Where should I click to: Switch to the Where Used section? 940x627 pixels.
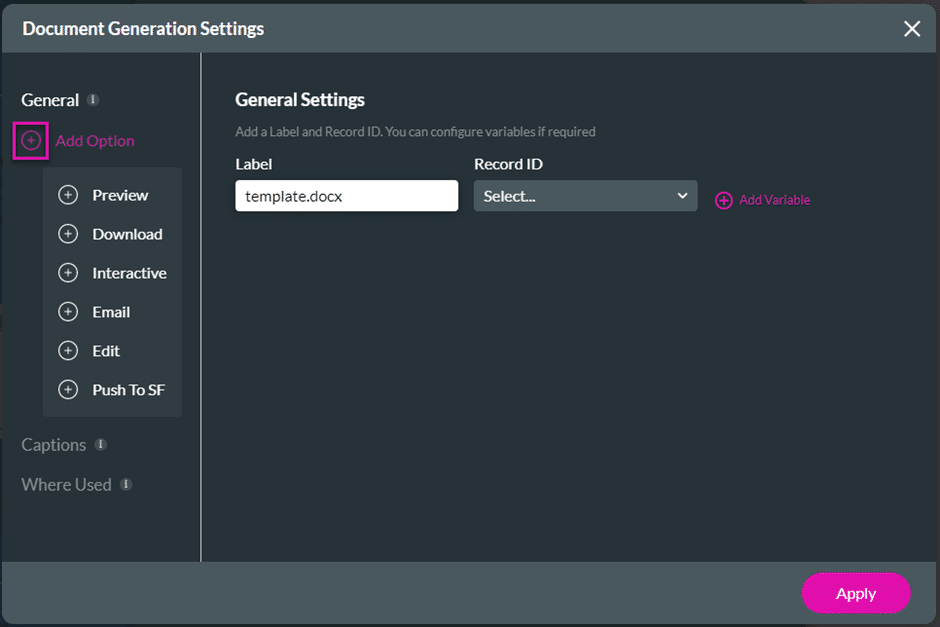[x=67, y=484]
